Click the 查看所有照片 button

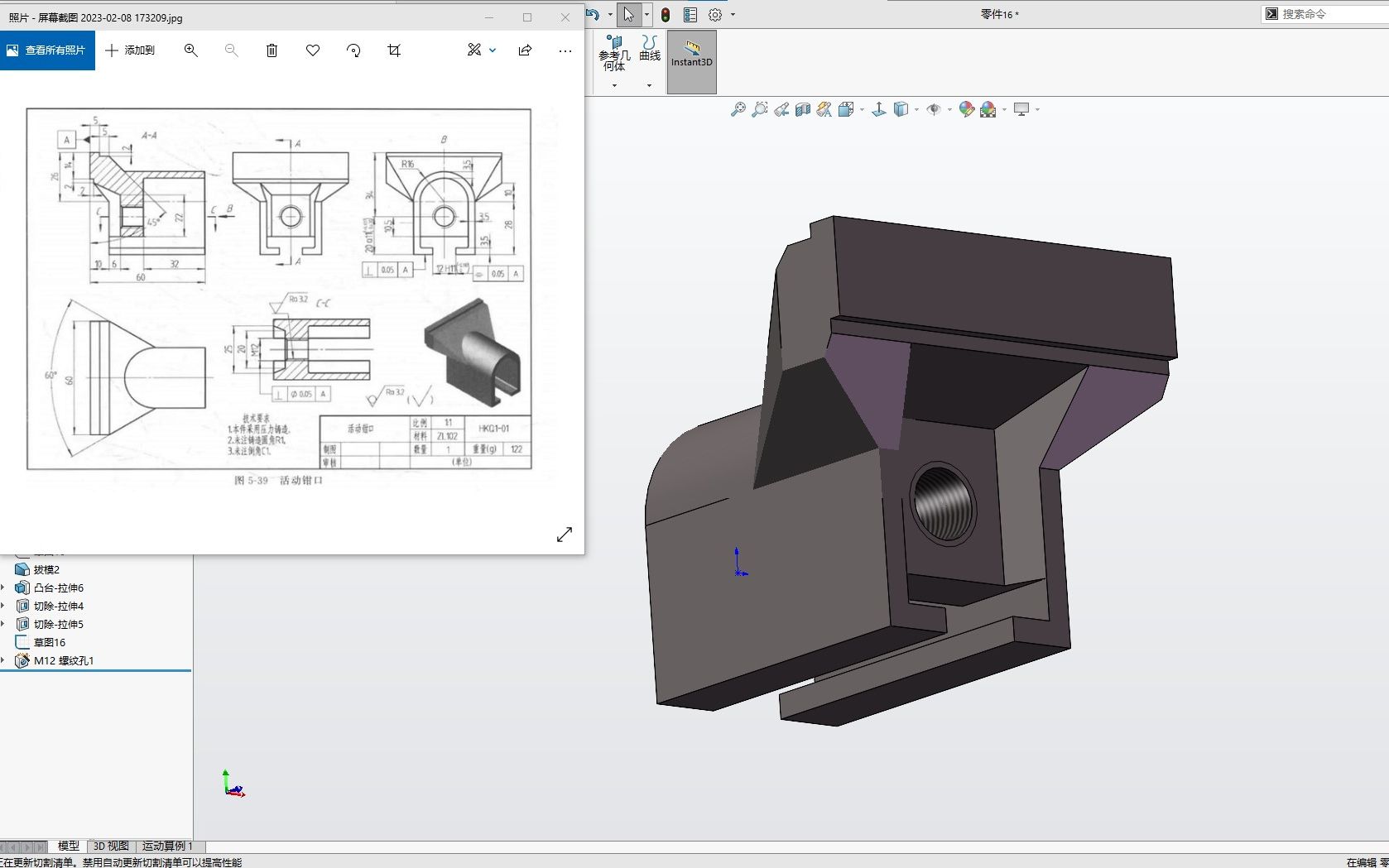pos(48,50)
